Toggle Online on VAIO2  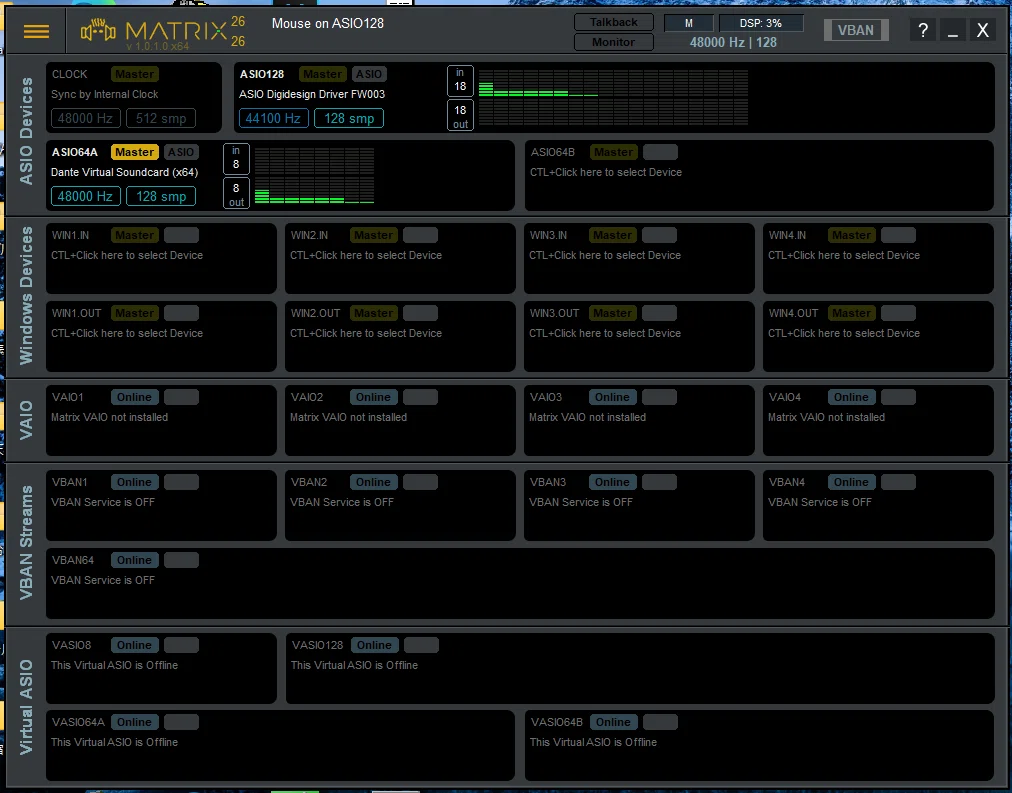pos(374,397)
